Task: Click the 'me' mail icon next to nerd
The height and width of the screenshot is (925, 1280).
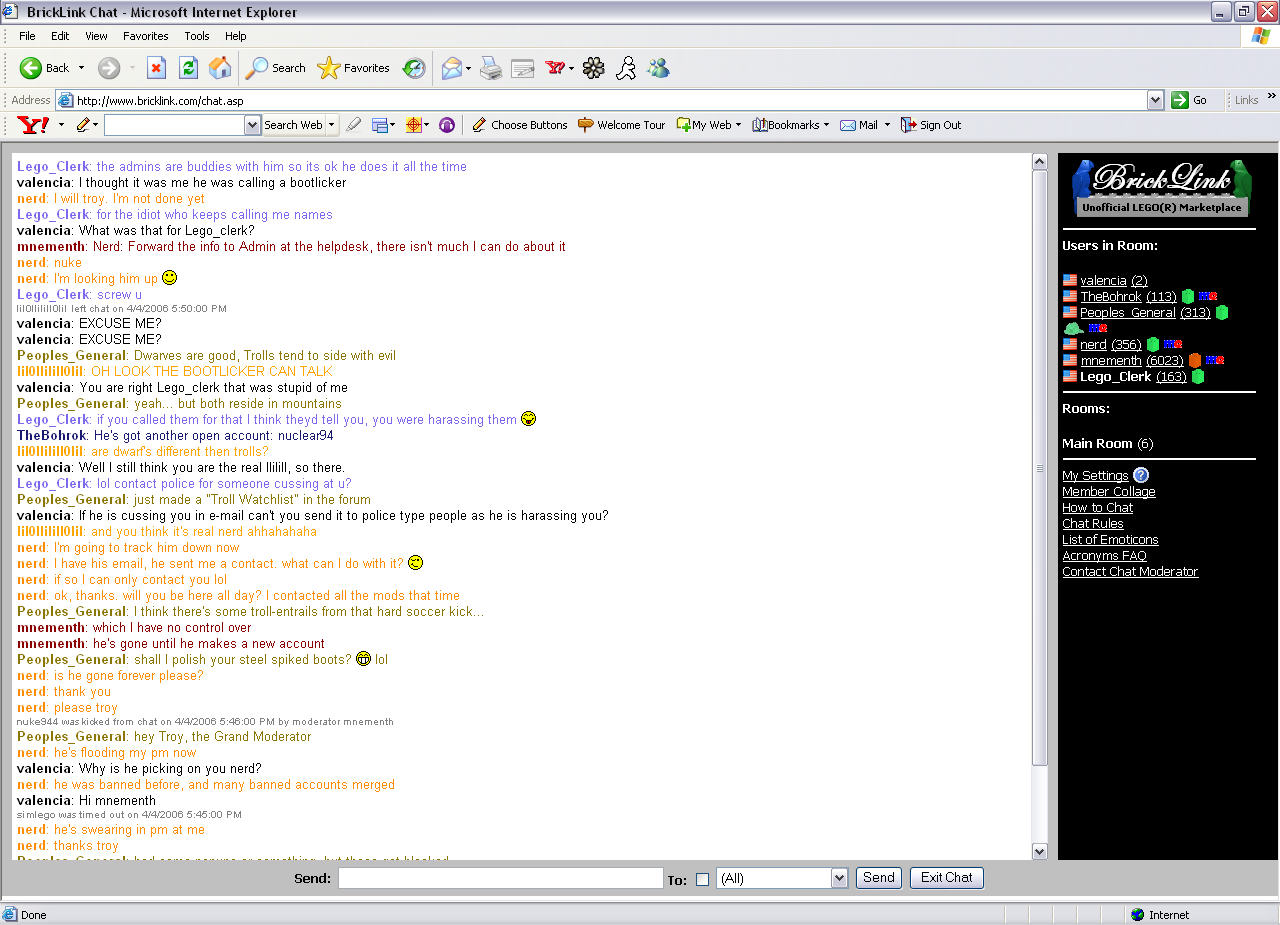Action: point(1172,344)
